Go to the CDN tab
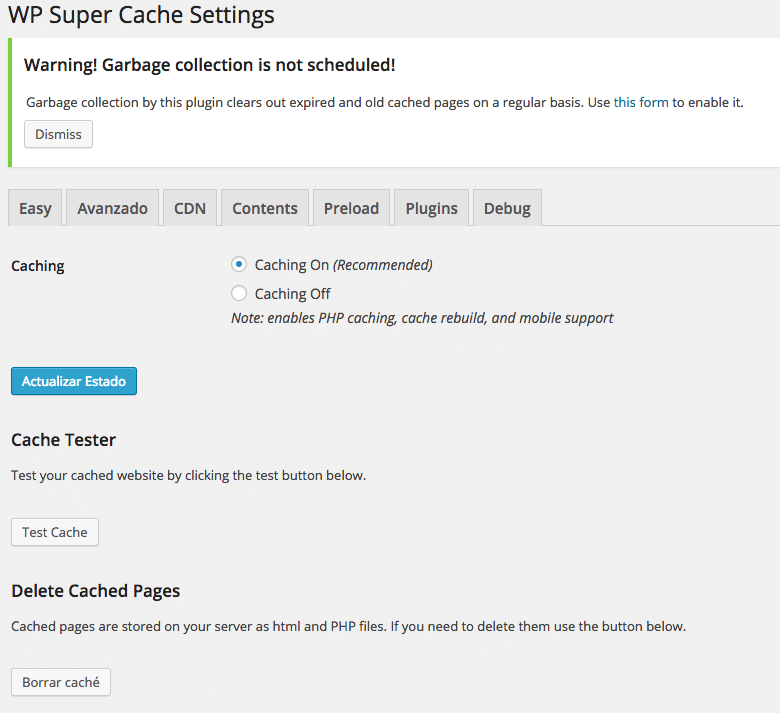Screen dimensions: 780x713 point(190,208)
